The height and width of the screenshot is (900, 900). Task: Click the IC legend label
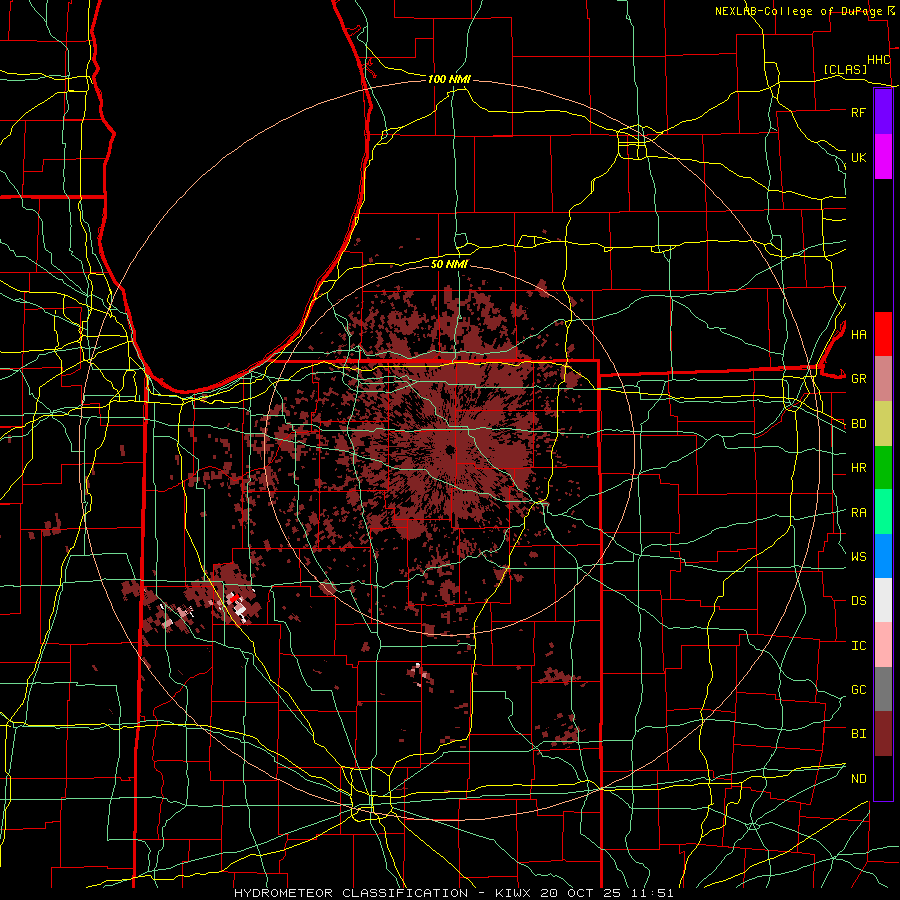point(858,646)
